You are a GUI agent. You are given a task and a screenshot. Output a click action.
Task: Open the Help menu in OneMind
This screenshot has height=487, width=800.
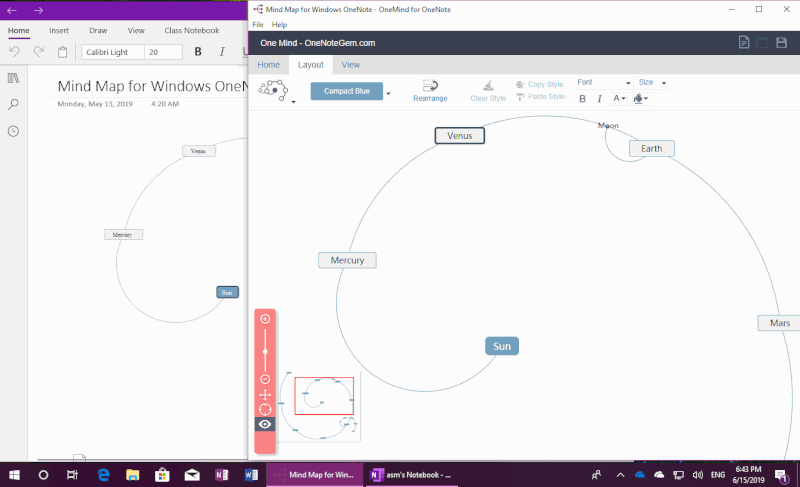(279, 24)
